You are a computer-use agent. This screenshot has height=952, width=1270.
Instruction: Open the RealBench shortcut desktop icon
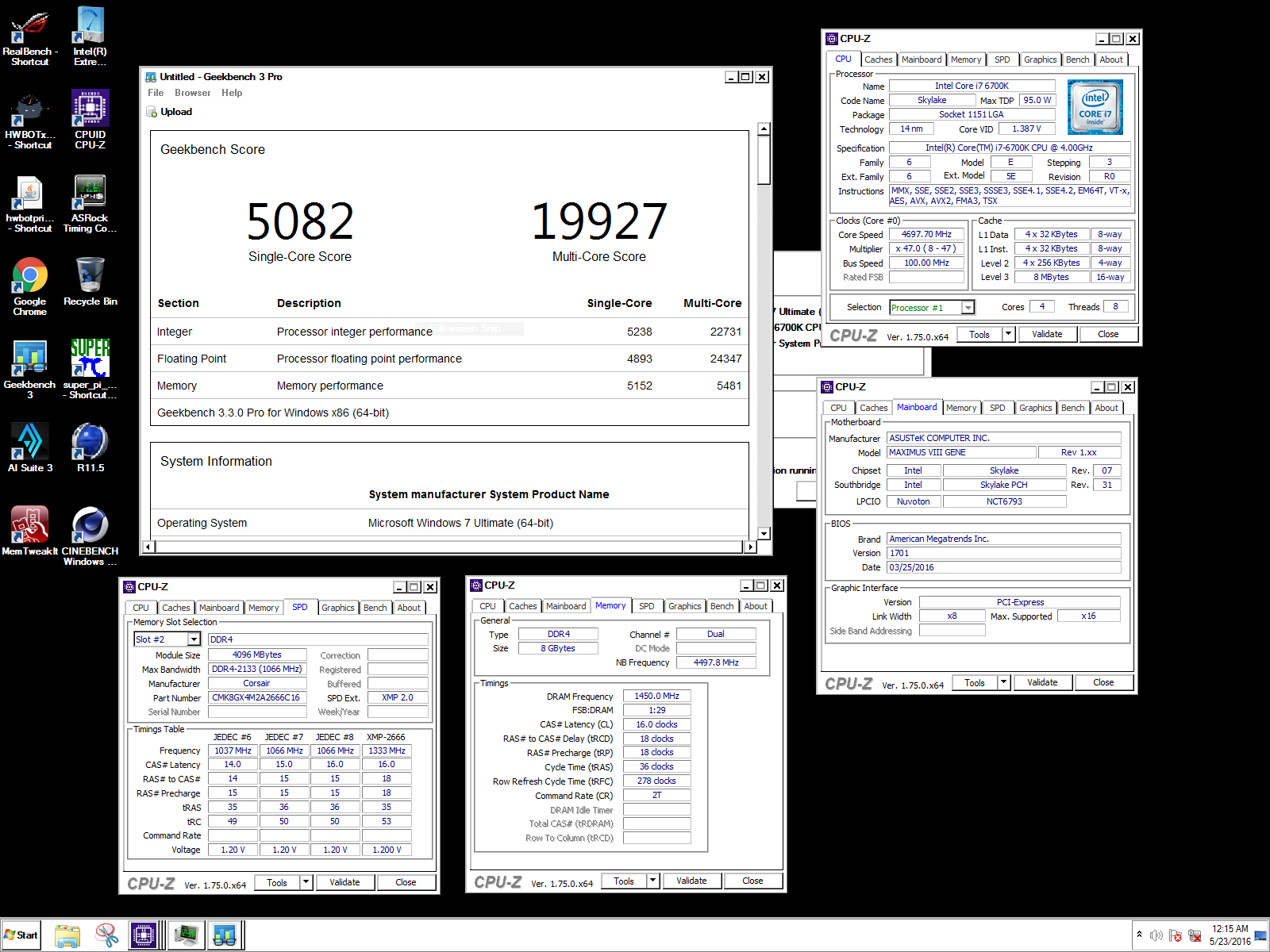(x=30, y=37)
